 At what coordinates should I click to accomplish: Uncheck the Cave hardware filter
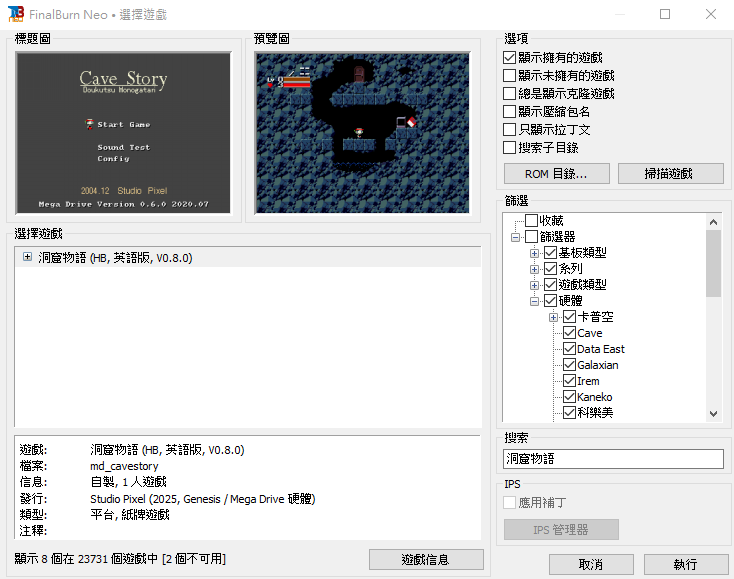(569, 333)
